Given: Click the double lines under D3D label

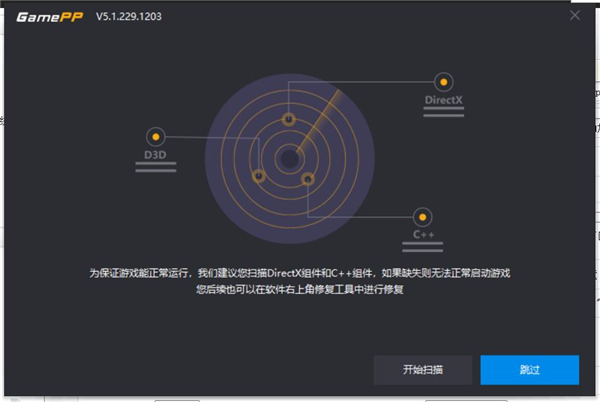Looking at the screenshot, I should pos(155,170).
